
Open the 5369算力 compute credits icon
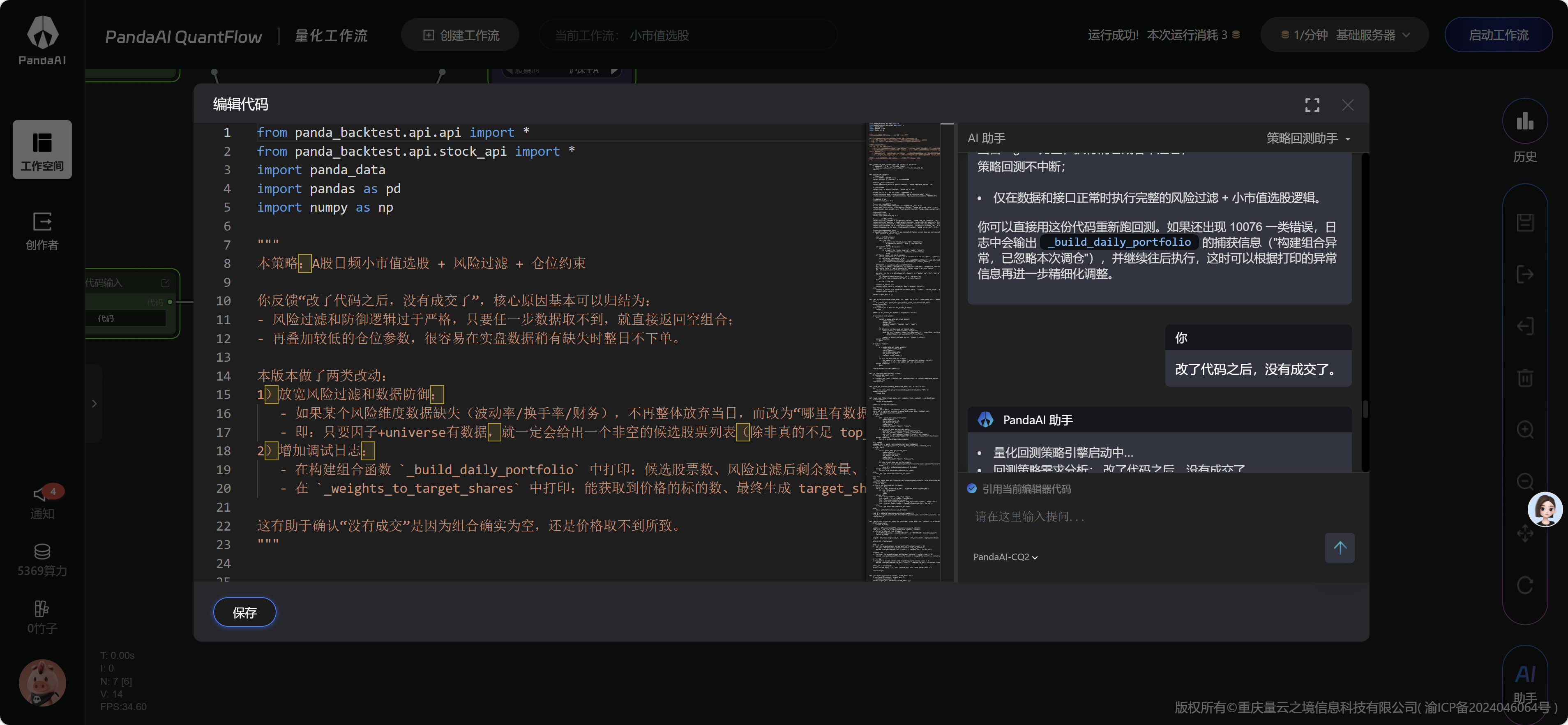tap(42, 559)
